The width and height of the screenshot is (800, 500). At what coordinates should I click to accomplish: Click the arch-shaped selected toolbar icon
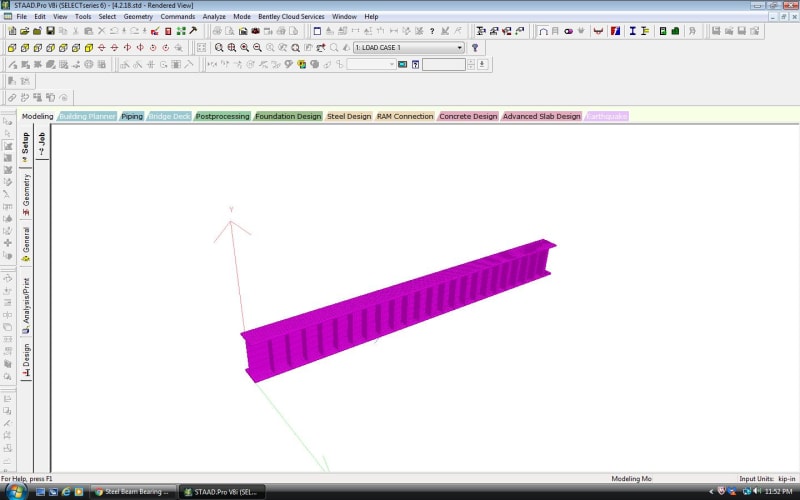coord(543,31)
